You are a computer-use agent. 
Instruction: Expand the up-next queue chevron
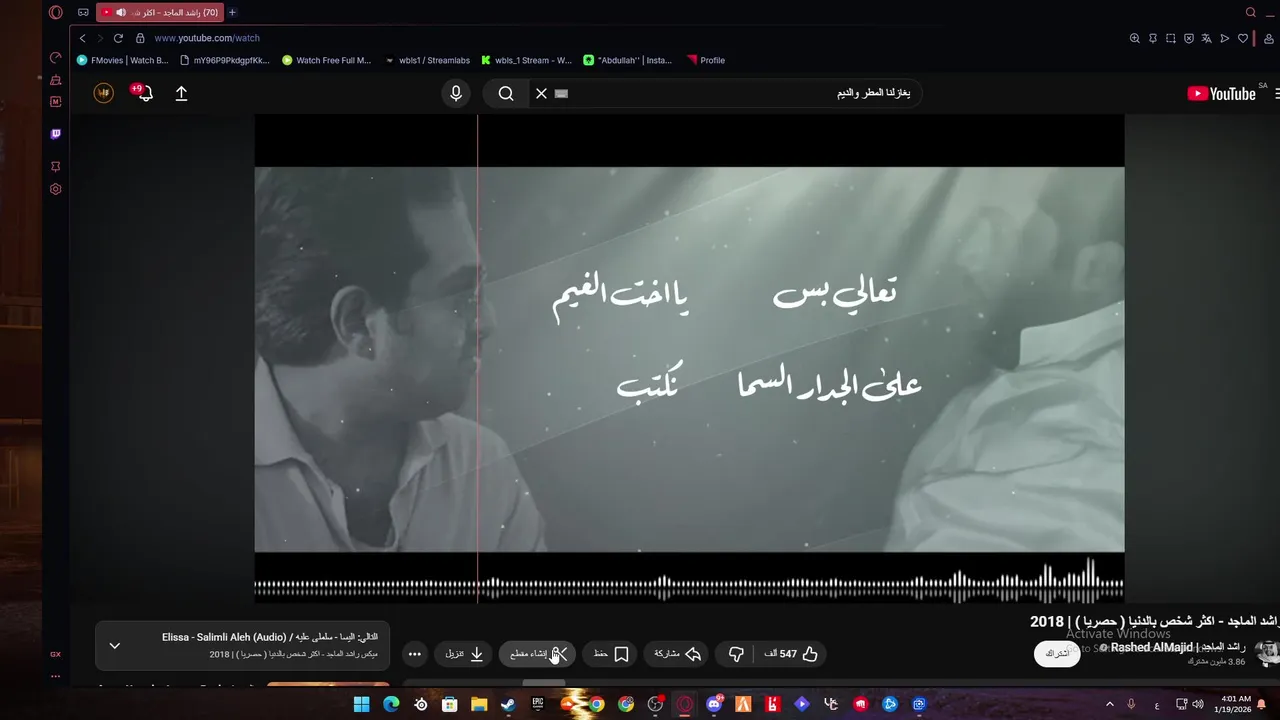pos(115,646)
